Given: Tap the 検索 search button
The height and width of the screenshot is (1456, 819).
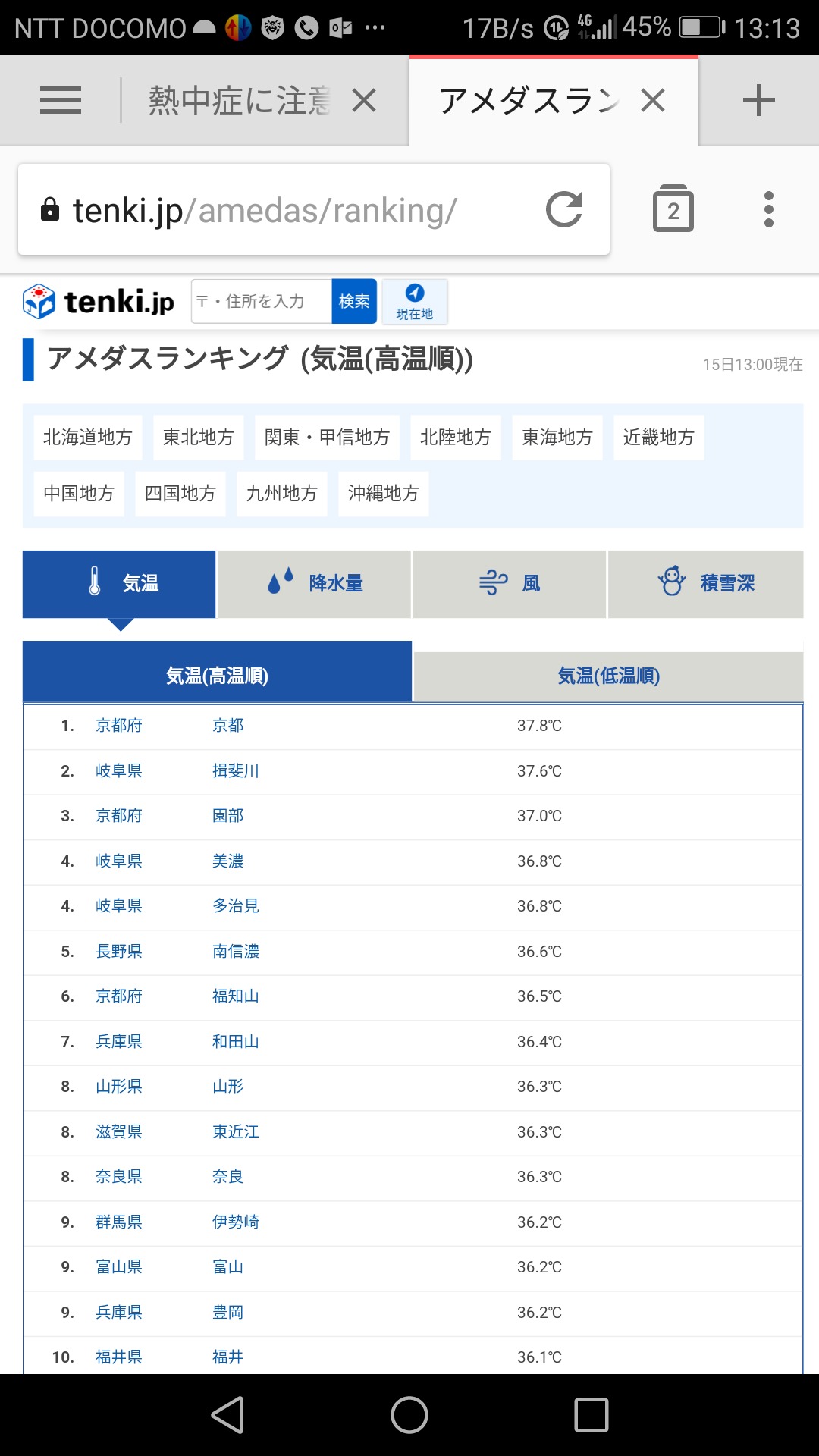Looking at the screenshot, I should click(x=354, y=301).
